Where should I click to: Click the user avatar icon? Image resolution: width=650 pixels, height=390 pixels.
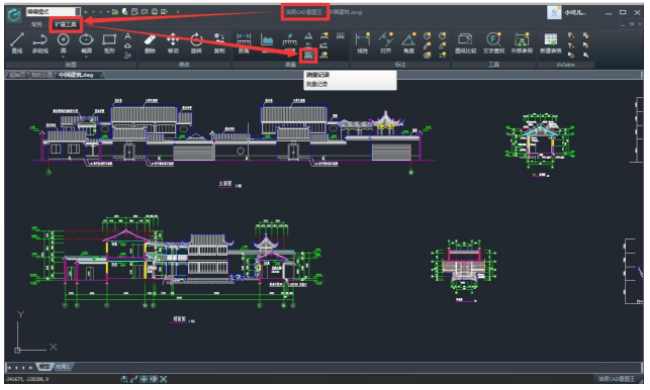point(554,12)
